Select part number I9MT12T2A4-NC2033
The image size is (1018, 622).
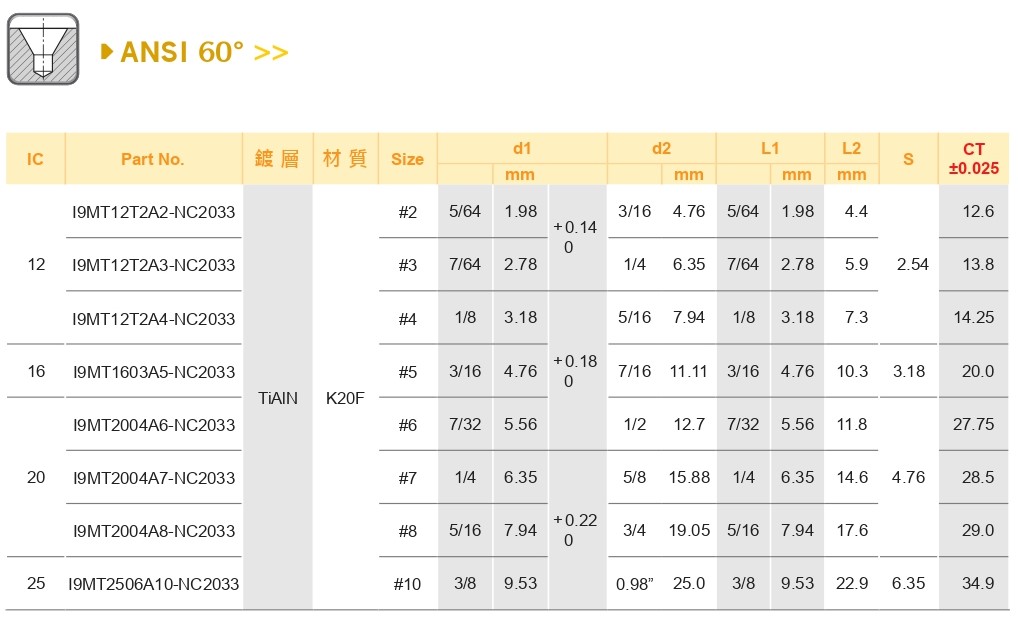[x=153, y=319]
